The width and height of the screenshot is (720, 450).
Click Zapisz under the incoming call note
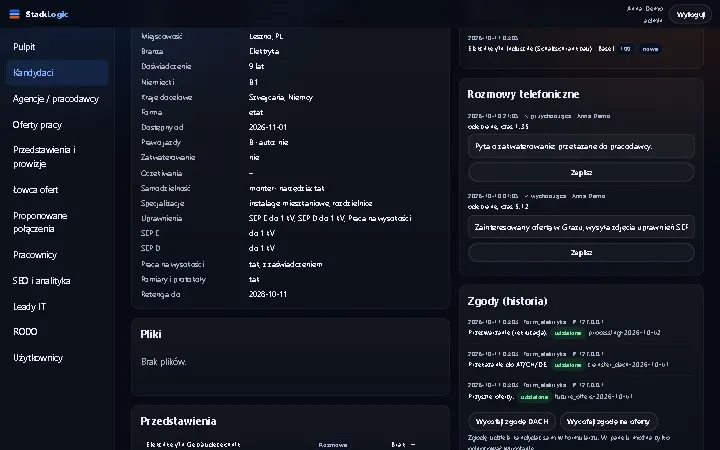581,173
